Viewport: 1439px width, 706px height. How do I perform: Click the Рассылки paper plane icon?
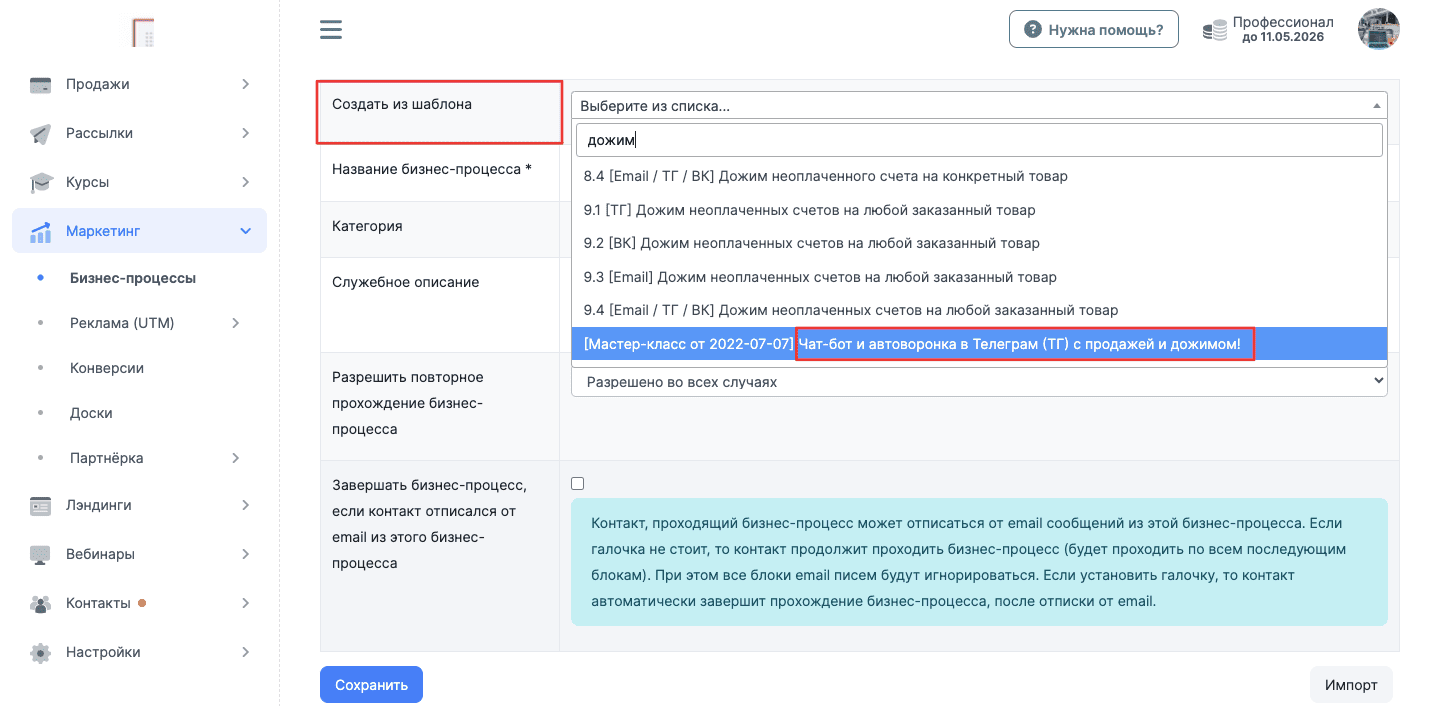[x=40, y=134]
